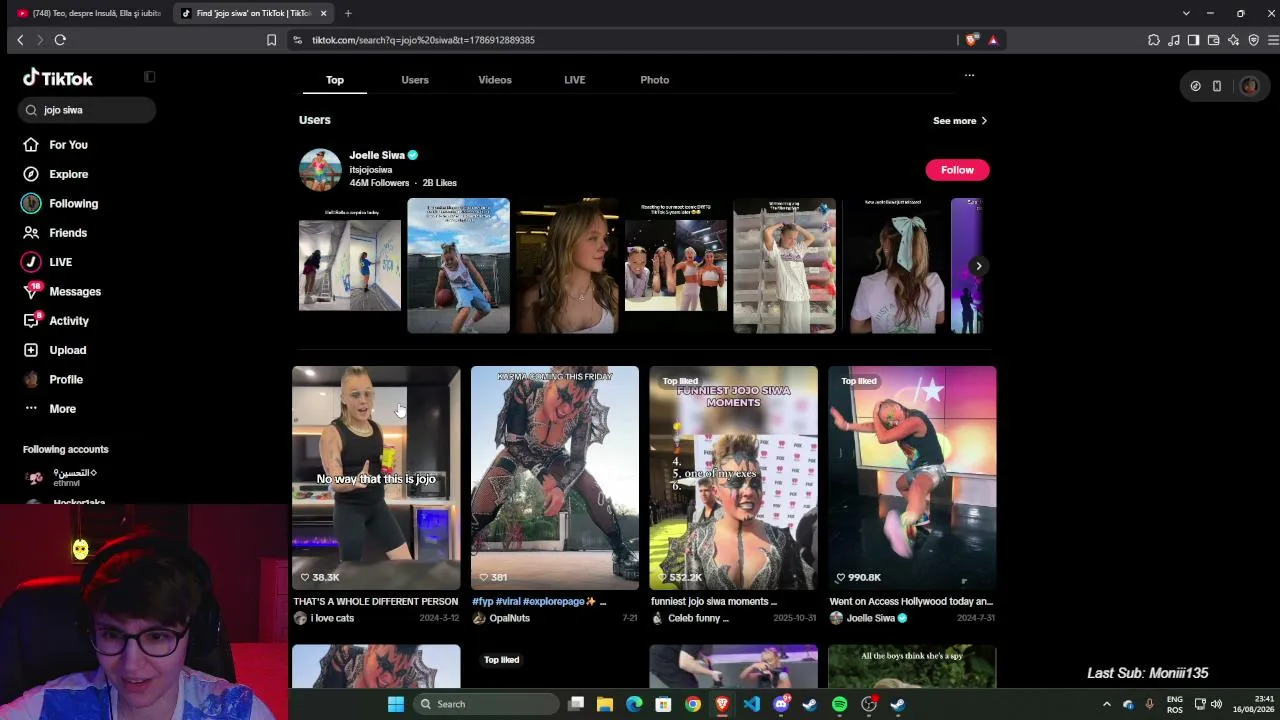
Task: Switch to the LIVE results tab
Action: [575, 80]
